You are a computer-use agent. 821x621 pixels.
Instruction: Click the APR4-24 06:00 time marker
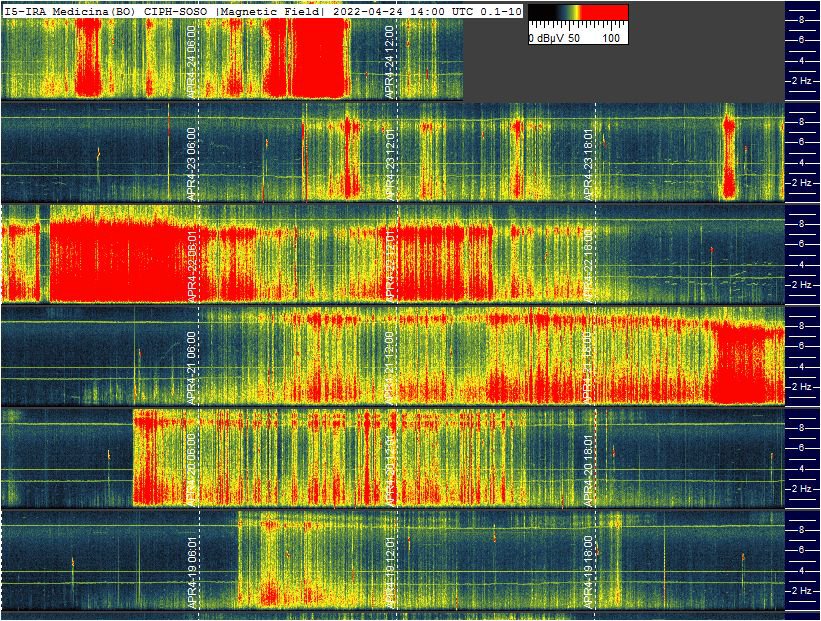191,62
